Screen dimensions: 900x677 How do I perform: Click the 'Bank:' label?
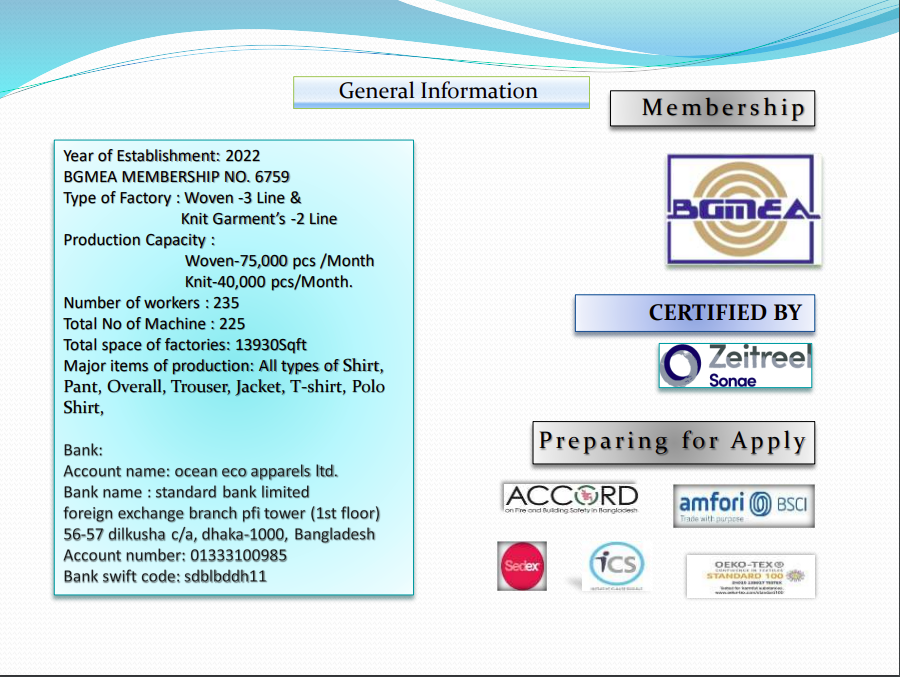tap(83, 450)
